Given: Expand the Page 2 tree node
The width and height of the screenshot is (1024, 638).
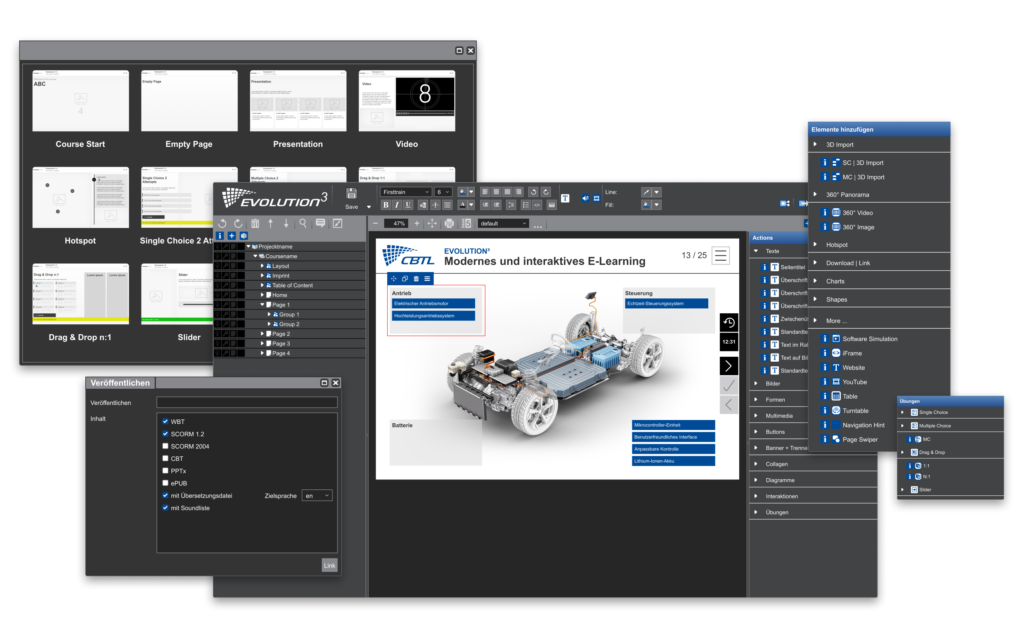Looking at the screenshot, I should tap(263, 334).
